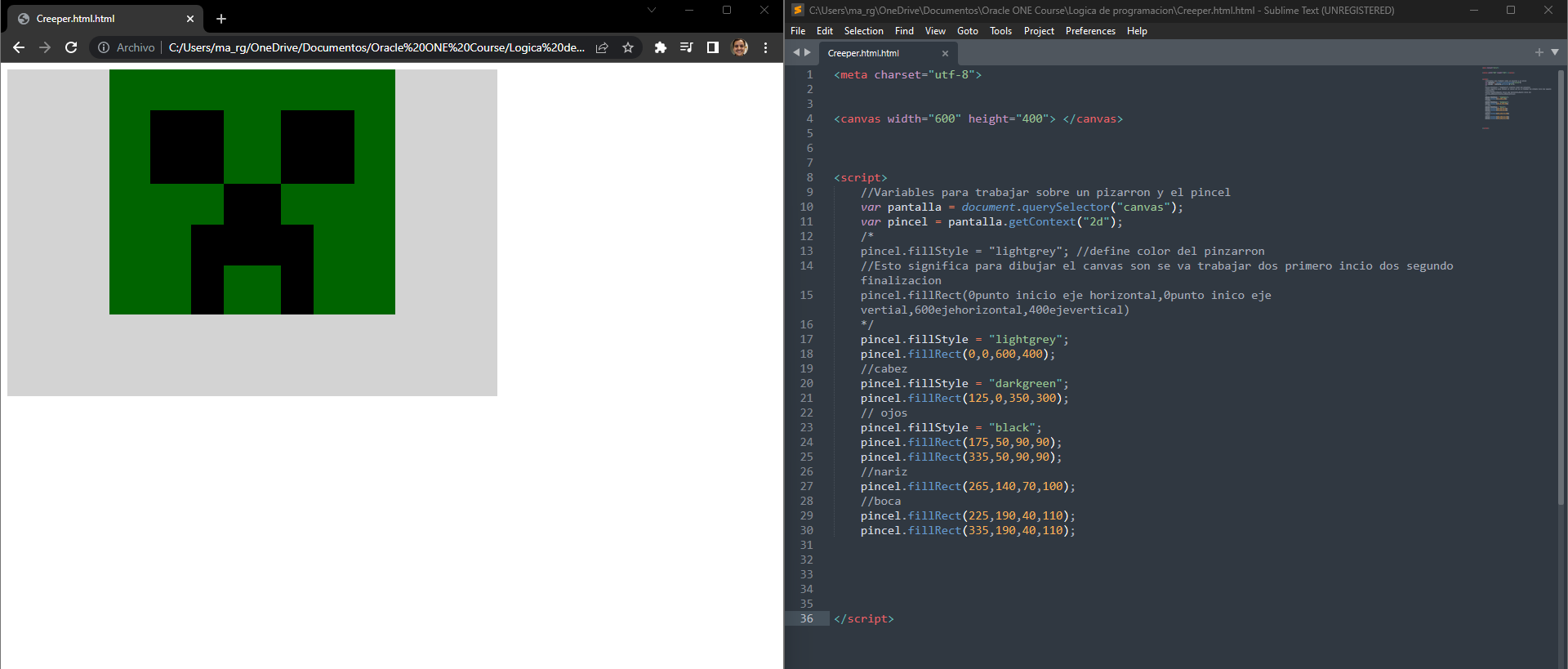Open the Preferences menu in Sublime Text
The width and height of the screenshot is (1568, 669).
1090,31
